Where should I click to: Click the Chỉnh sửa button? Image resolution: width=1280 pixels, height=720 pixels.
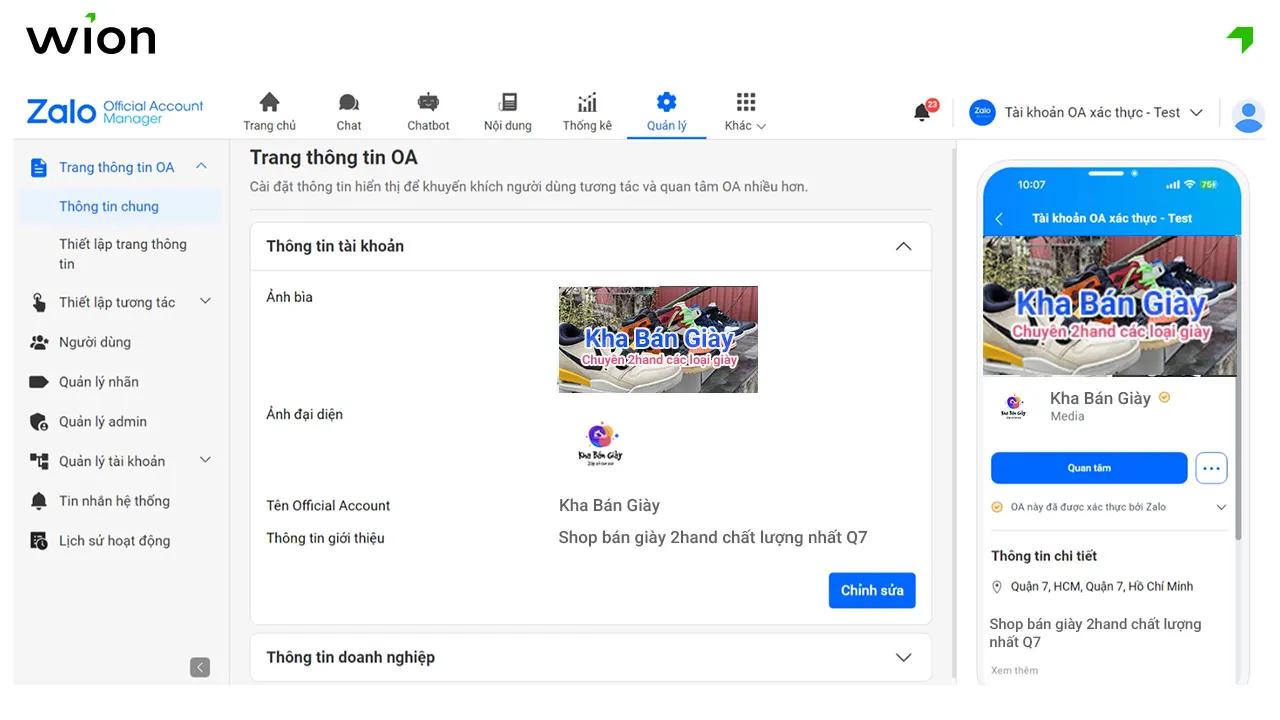(871, 590)
